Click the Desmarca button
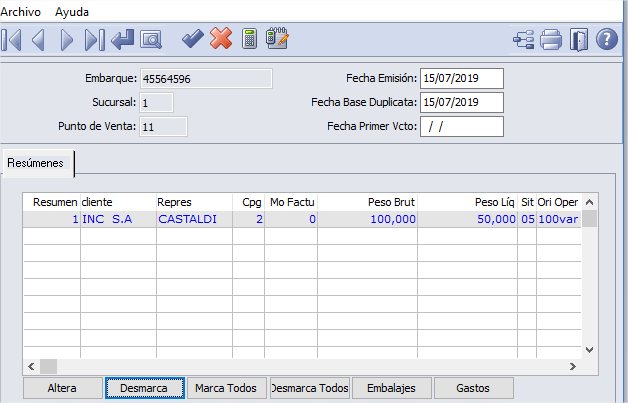 coord(145,388)
